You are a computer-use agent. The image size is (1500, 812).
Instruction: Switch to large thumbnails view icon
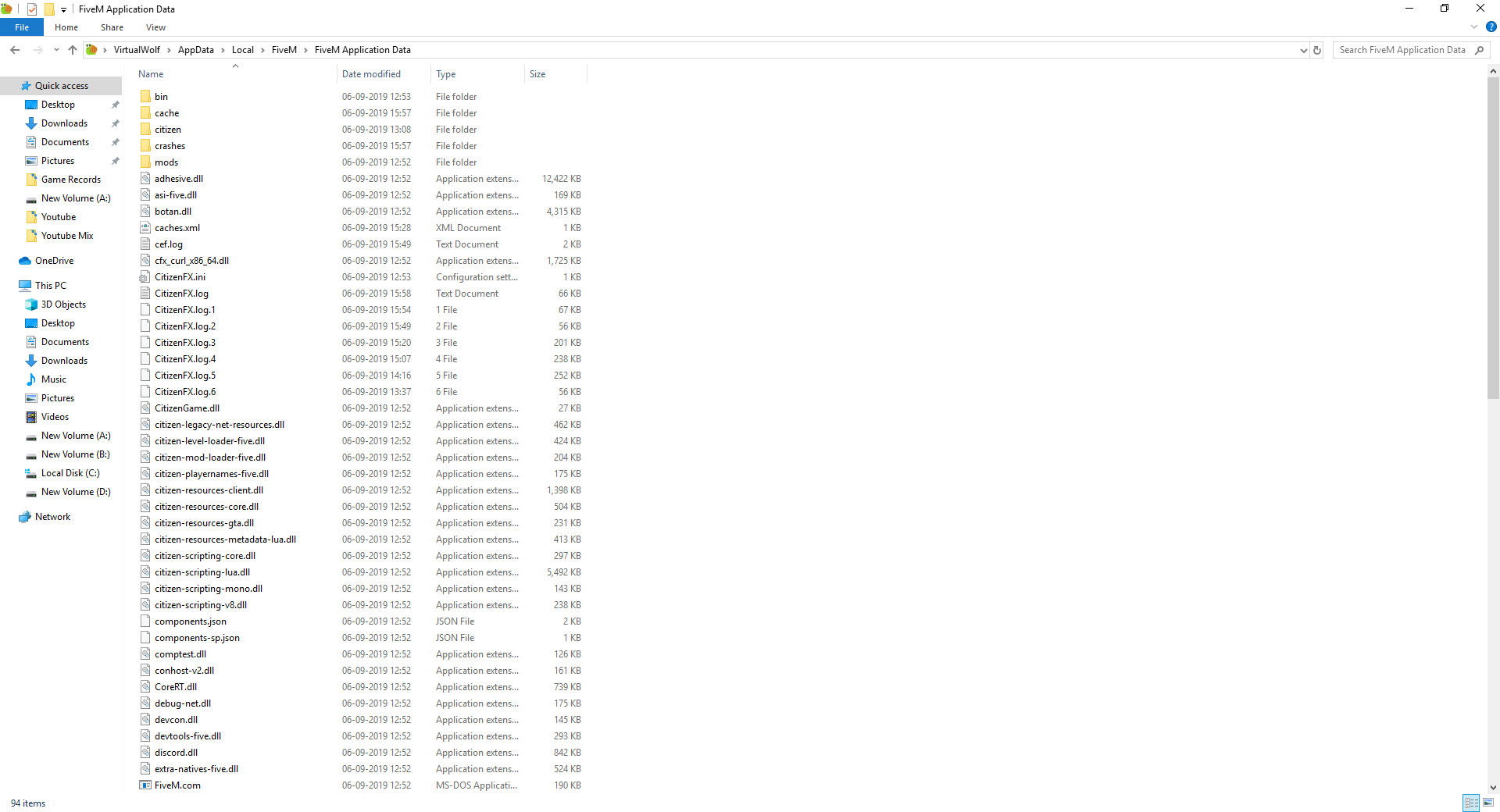[1488, 803]
